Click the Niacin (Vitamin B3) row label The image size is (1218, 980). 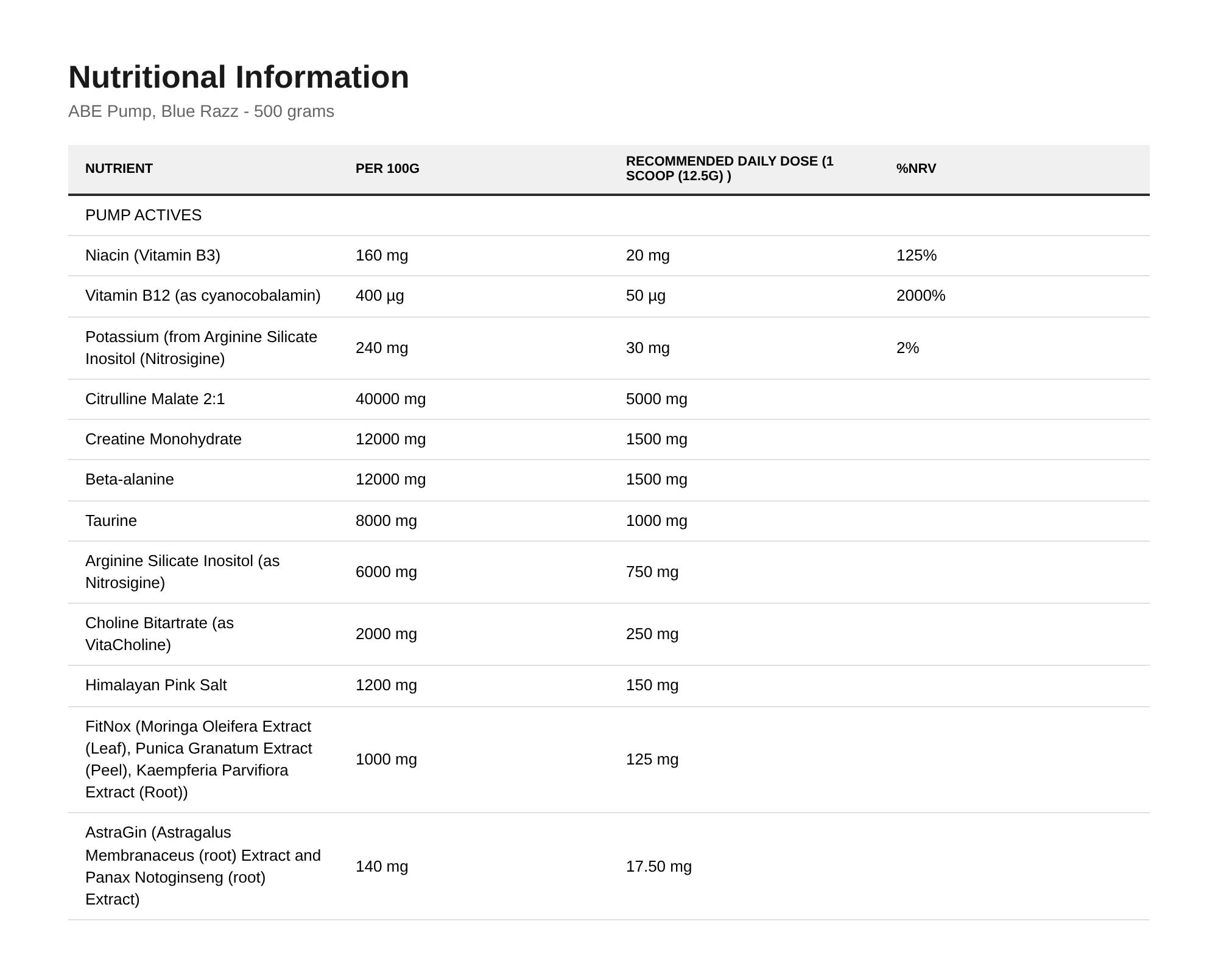tap(153, 256)
